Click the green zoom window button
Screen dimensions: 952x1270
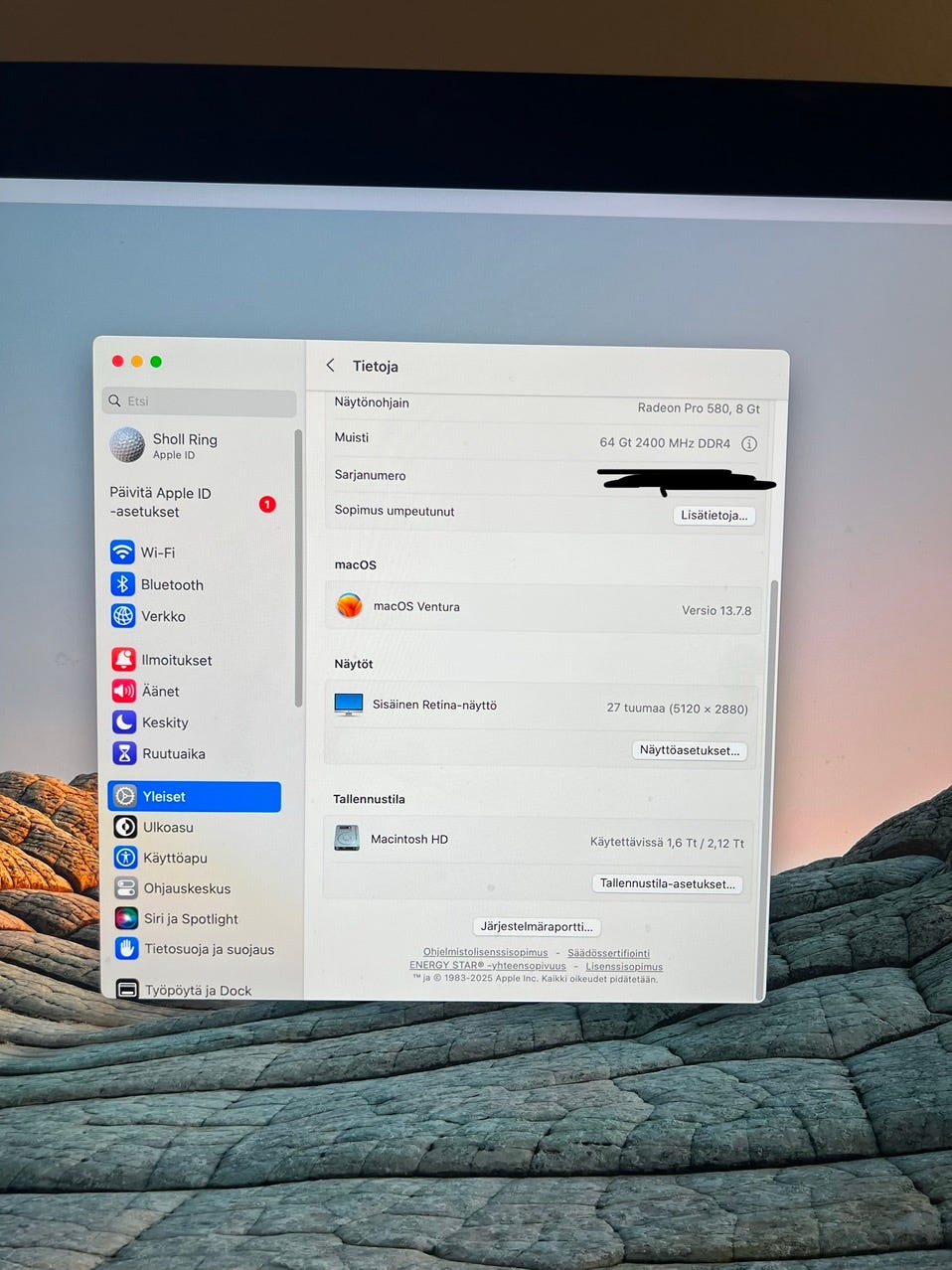[156, 362]
